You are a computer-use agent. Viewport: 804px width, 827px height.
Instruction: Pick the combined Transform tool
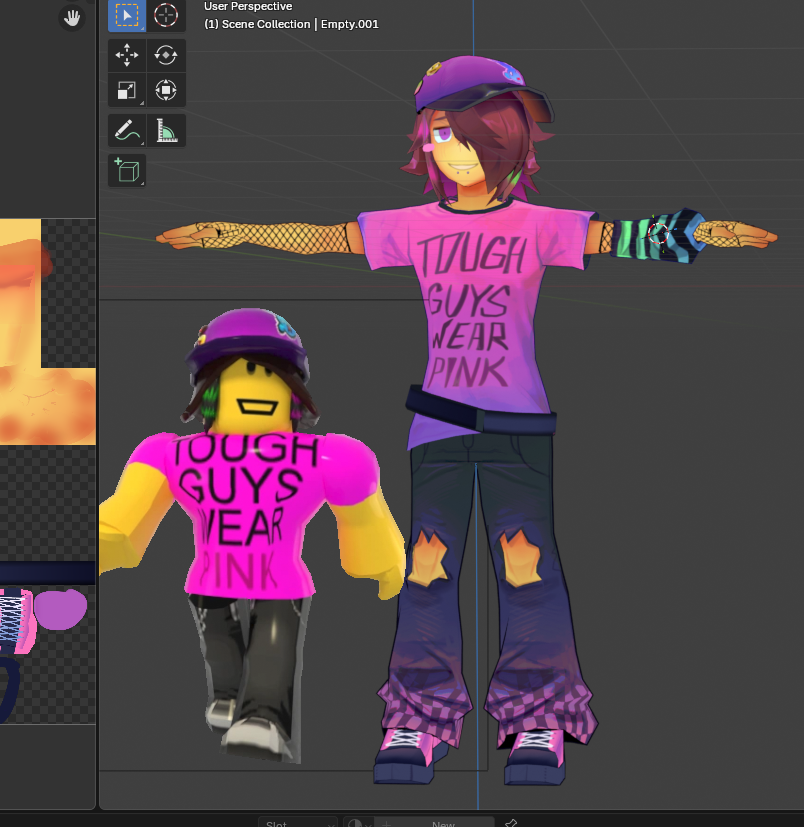[166, 90]
